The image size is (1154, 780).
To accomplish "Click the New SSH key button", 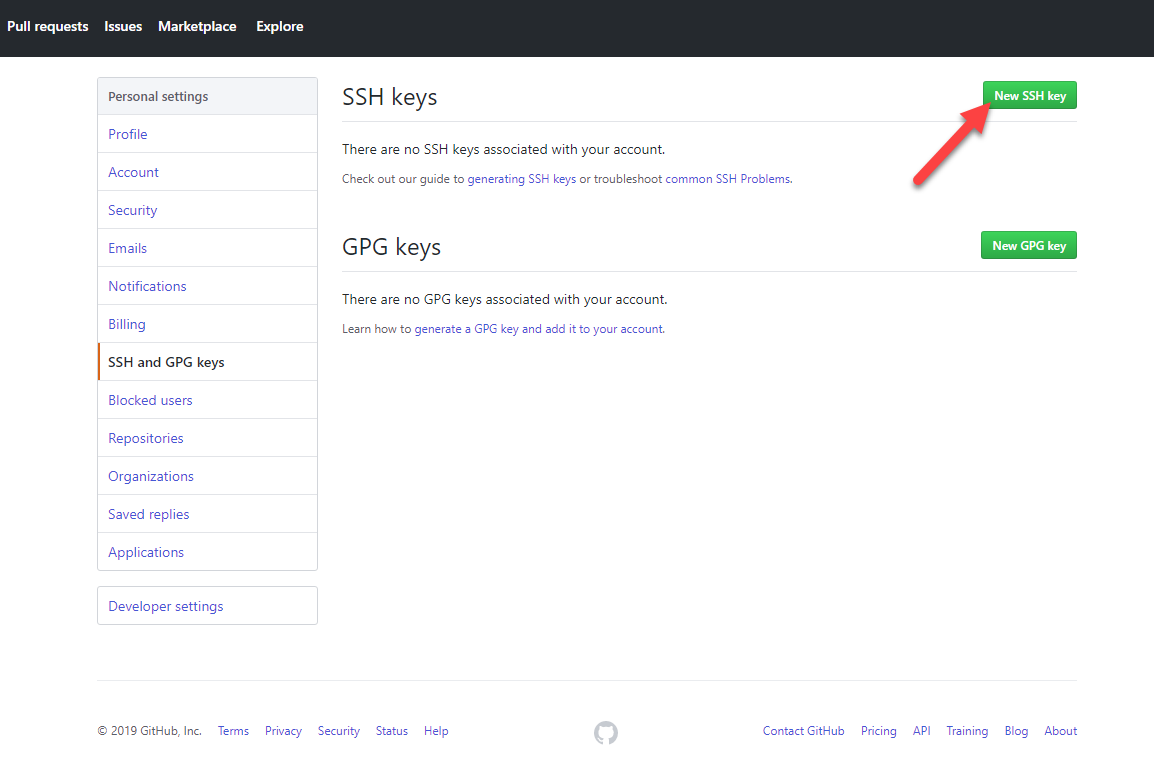I will (x=1030, y=96).
